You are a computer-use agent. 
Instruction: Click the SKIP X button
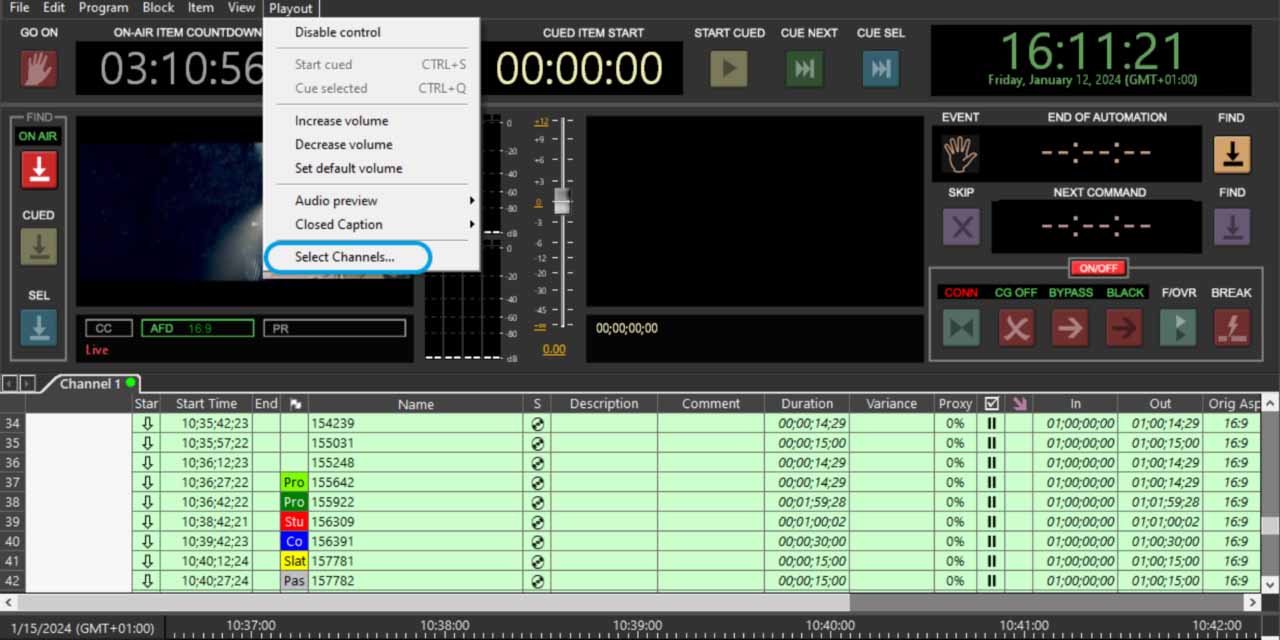(961, 228)
